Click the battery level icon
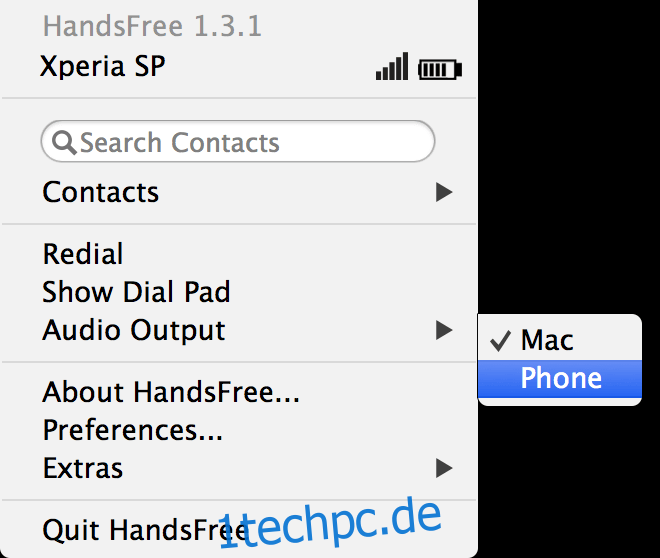 (440, 69)
